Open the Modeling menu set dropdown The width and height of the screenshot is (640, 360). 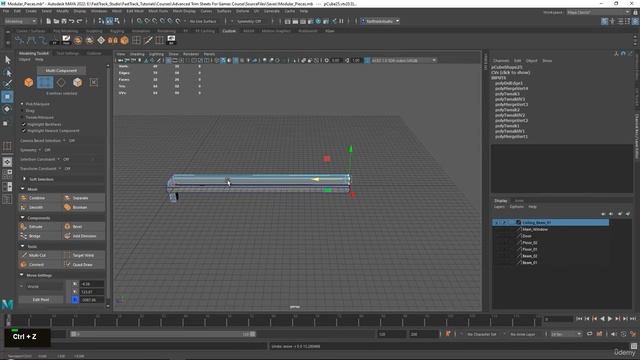(x=20, y=21)
